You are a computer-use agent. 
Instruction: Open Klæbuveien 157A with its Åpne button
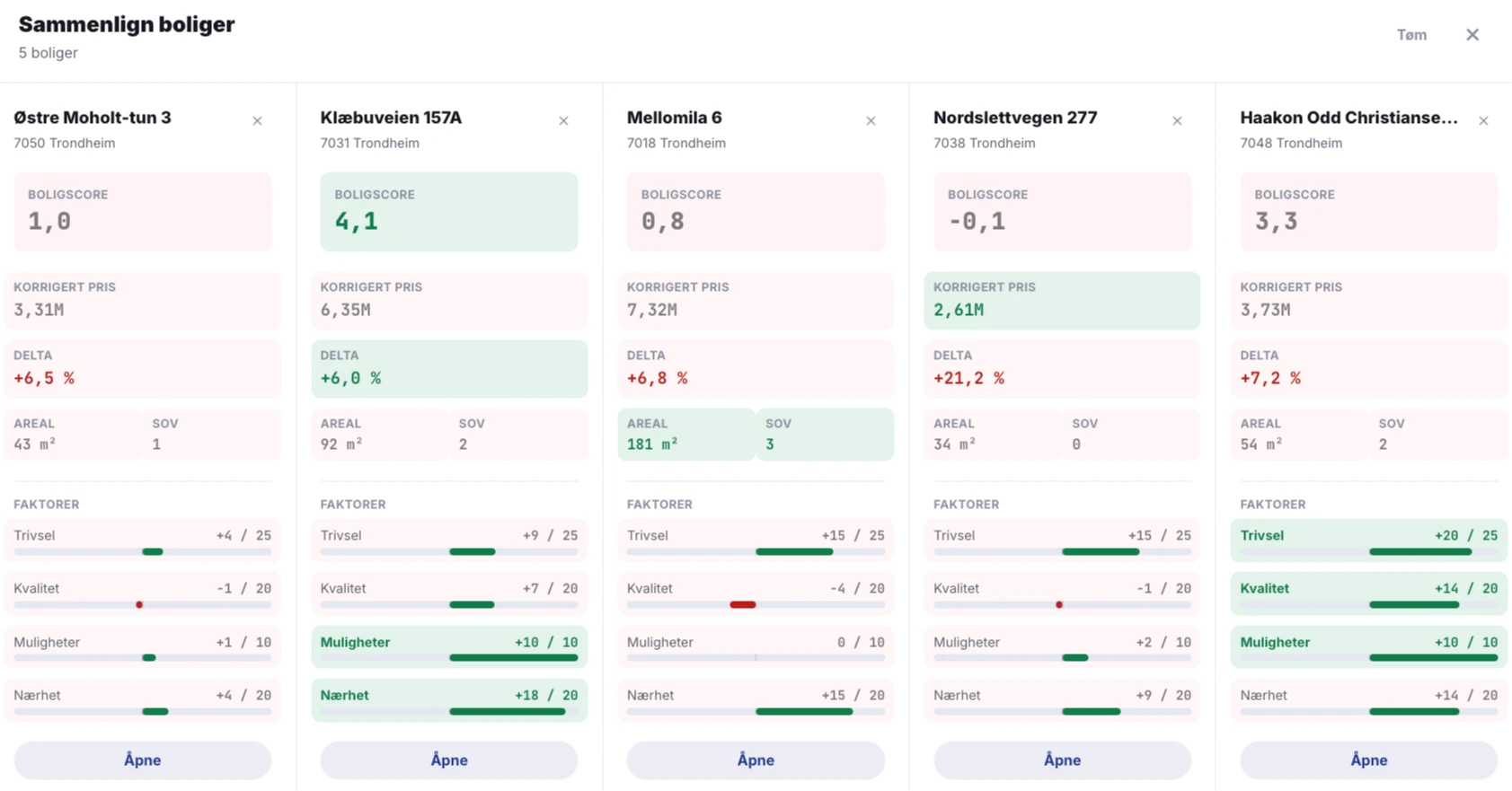point(449,760)
